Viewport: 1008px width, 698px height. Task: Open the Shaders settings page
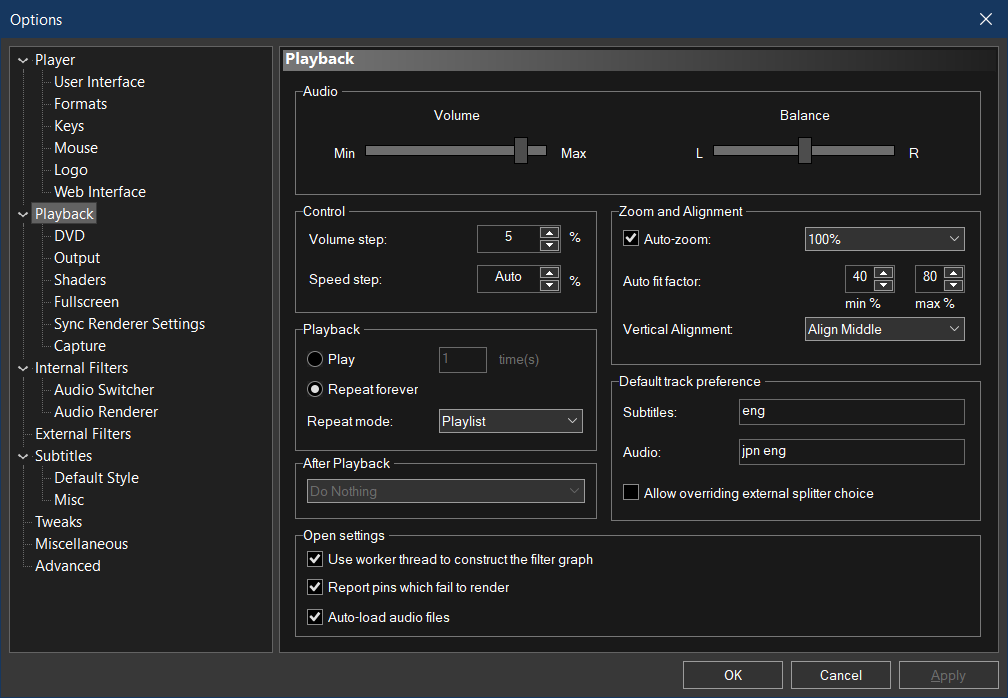(80, 280)
